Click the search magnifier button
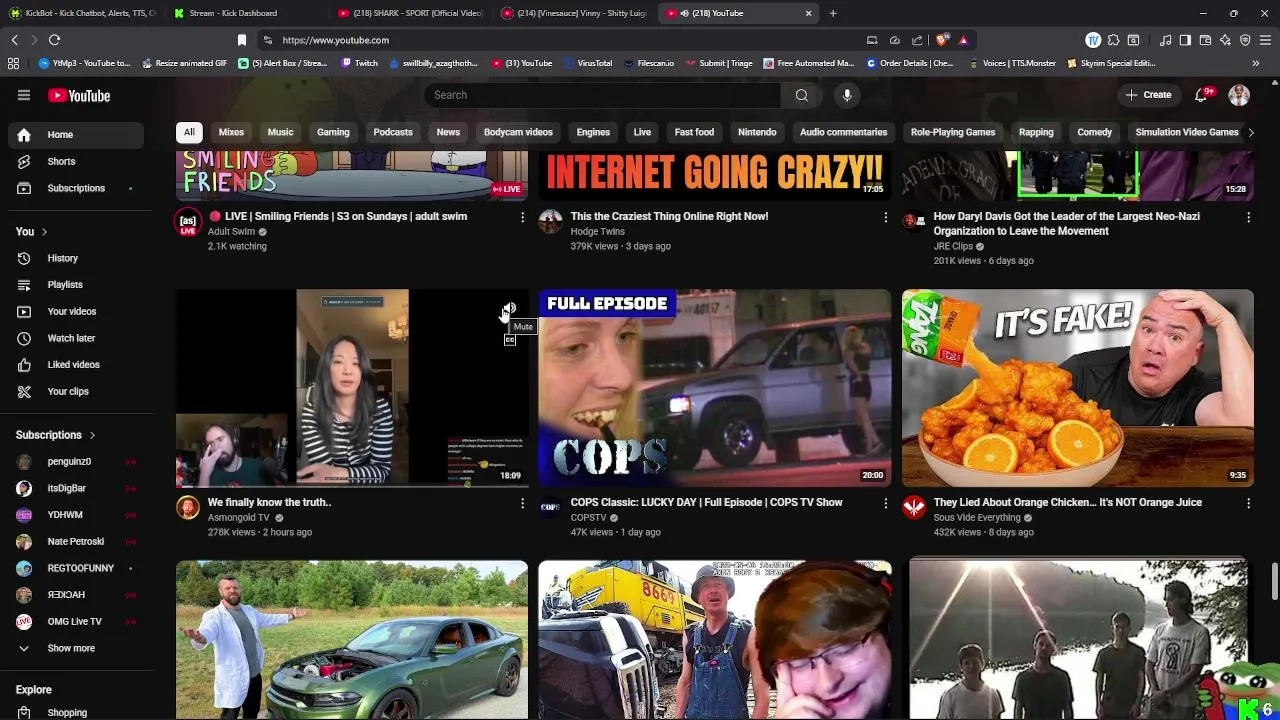 [801, 95]
